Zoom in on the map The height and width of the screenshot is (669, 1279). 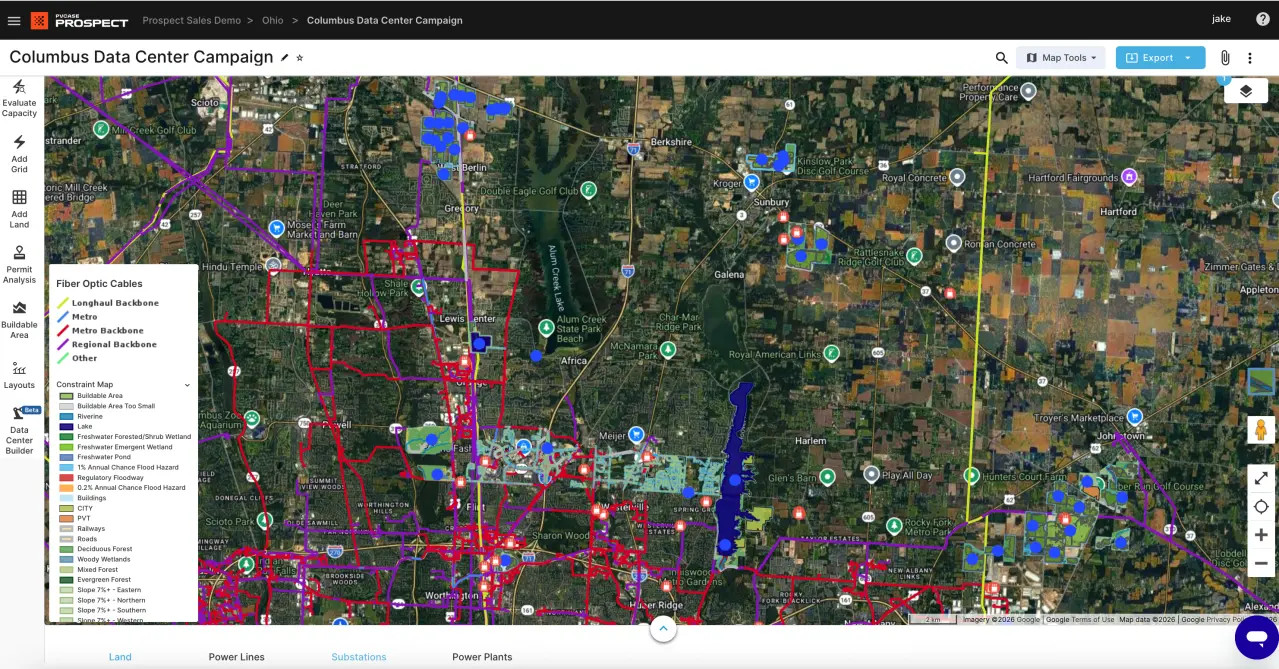[1261, 535]
